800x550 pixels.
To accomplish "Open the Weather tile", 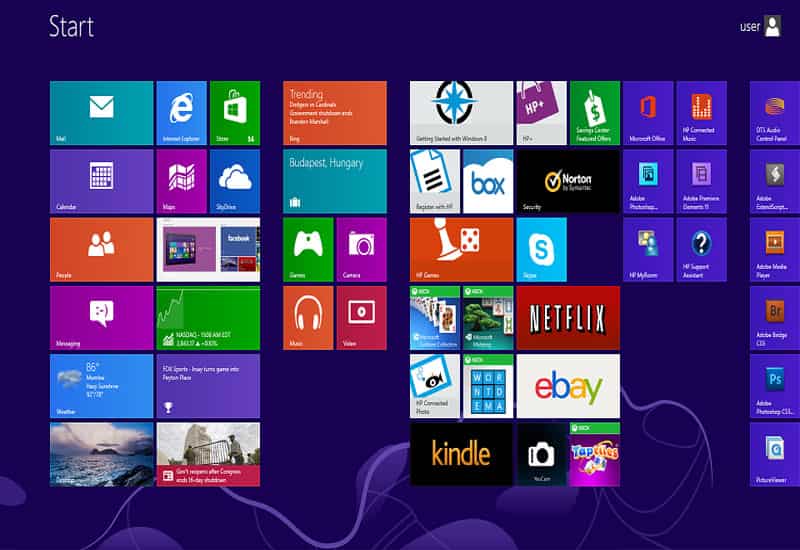I will 102,386.
